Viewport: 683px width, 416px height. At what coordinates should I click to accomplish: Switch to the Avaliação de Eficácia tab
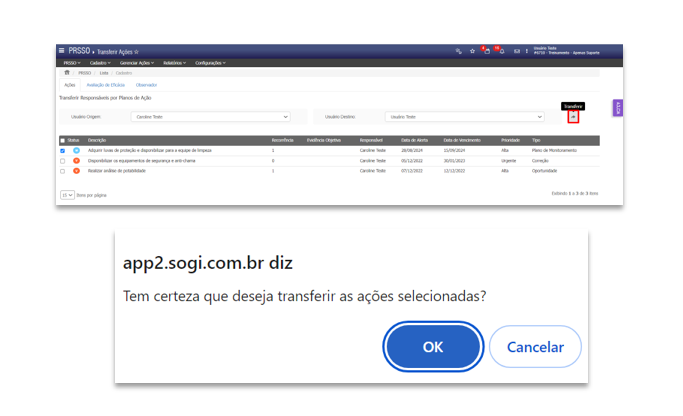pyautogui.click(x=104, y=85)
